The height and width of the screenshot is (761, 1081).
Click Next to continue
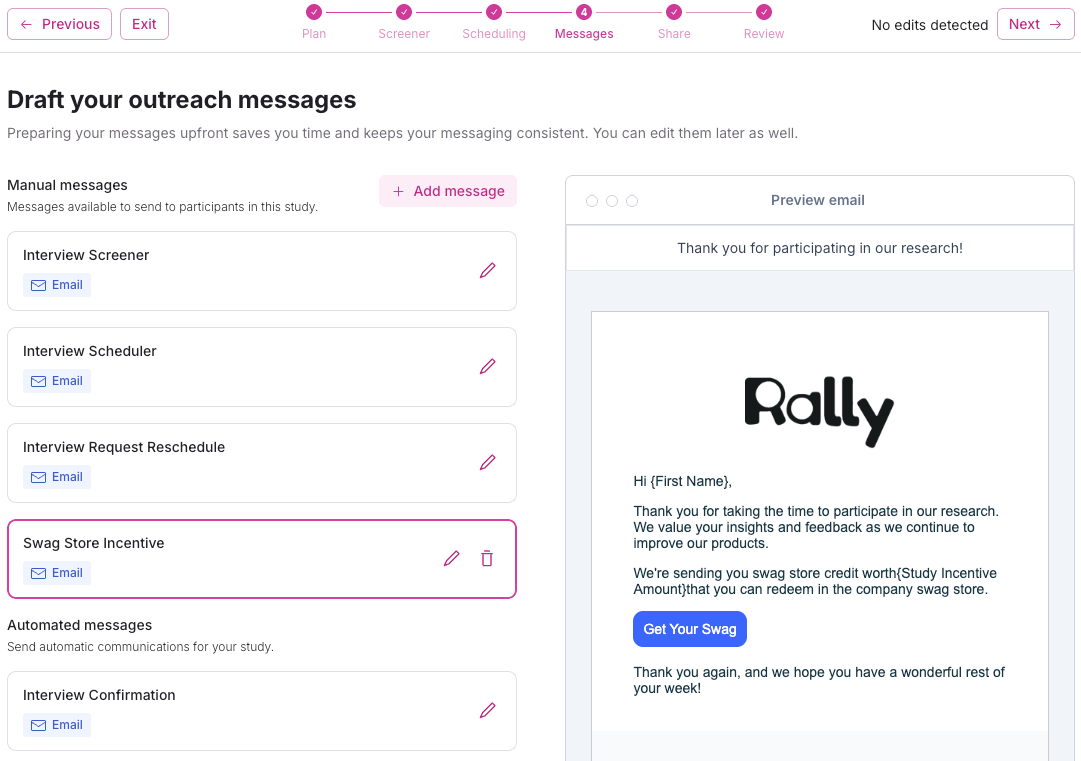1035,24
